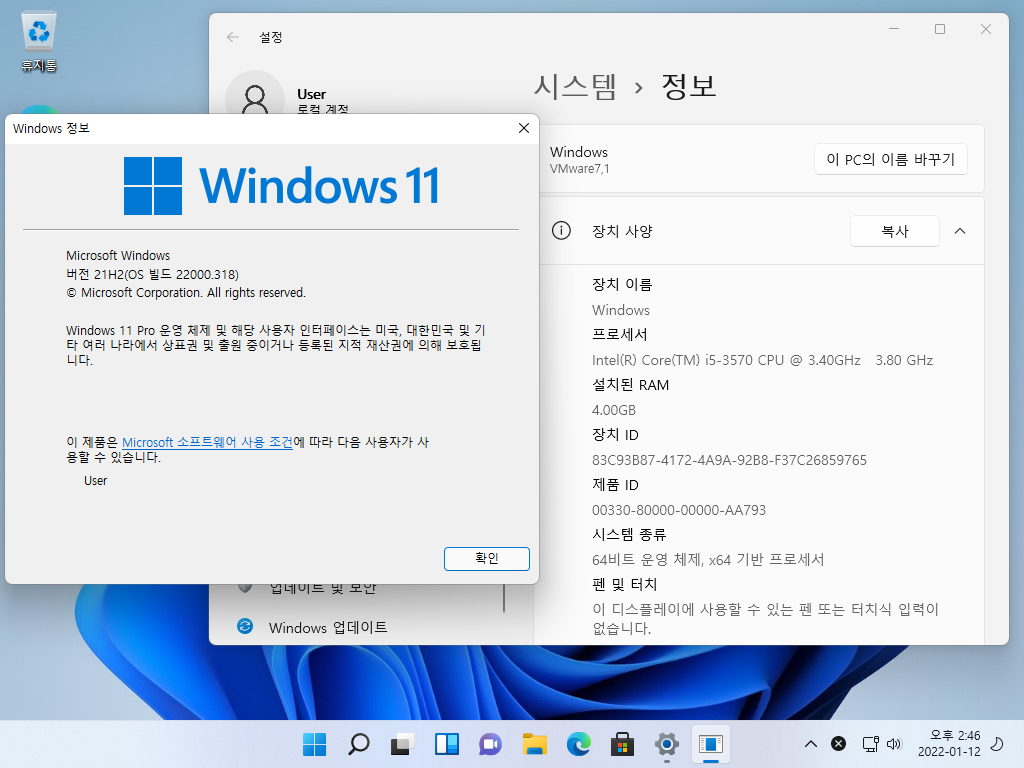Minimize the Settings window

tap(894, 29)
